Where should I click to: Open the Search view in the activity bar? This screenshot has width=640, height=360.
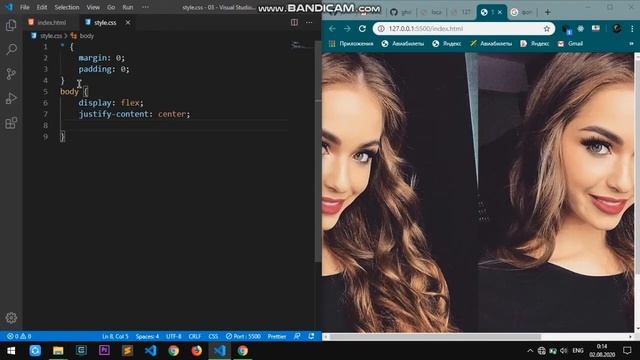[x=11, y=49]
